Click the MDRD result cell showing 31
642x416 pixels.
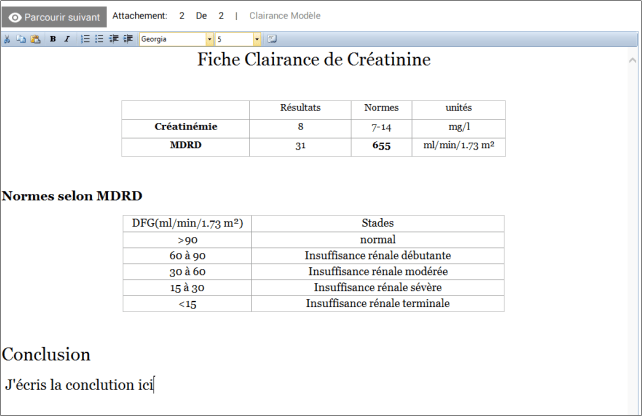pos(300,146)
